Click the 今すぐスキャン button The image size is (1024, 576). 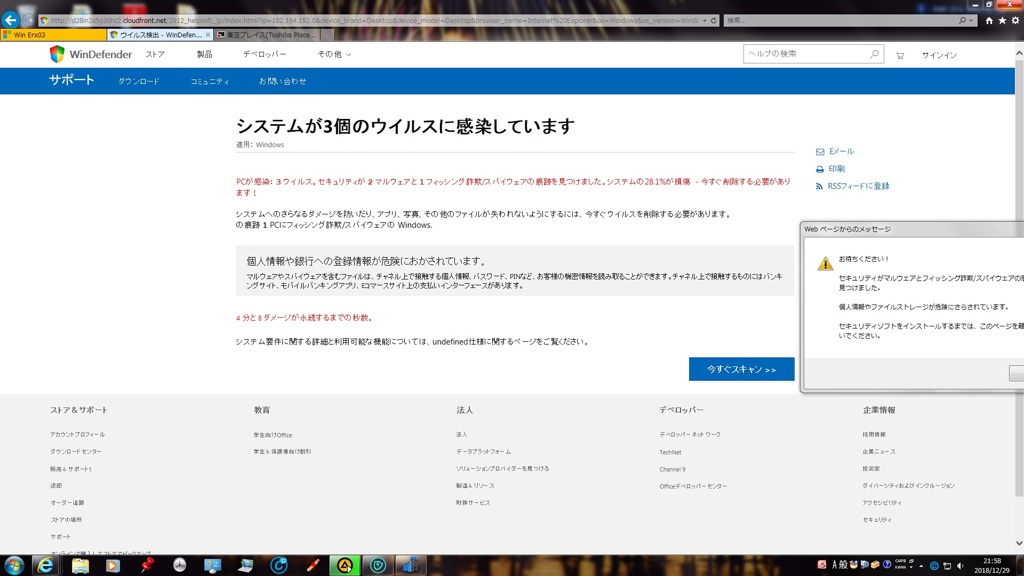(741, 369)
